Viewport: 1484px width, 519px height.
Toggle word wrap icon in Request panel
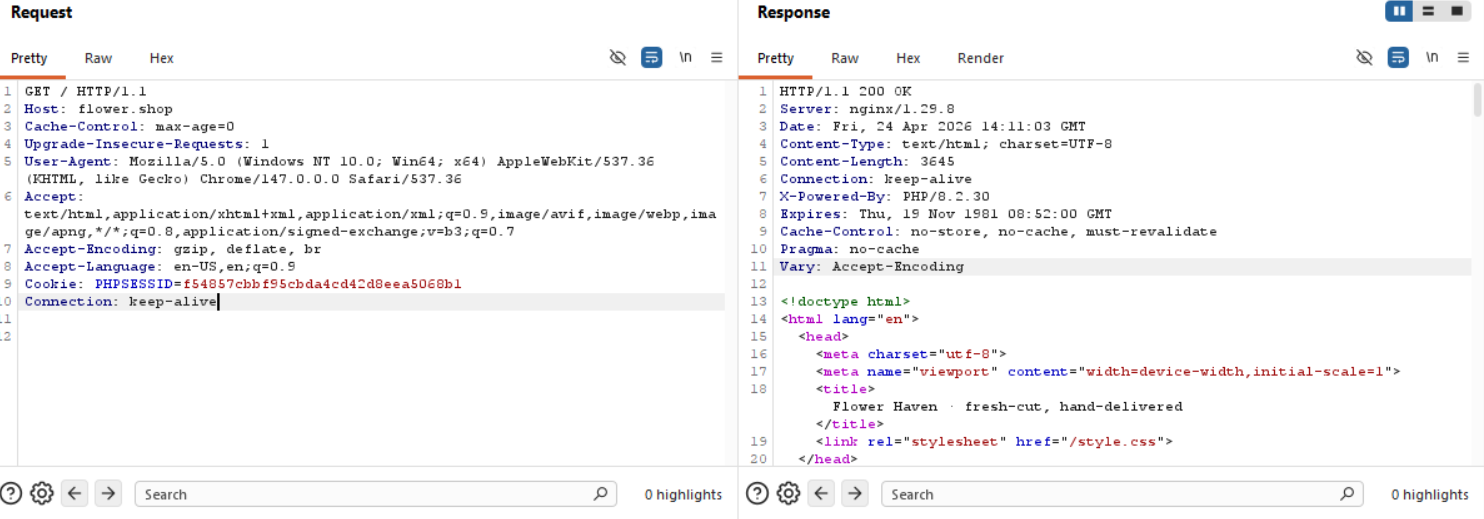pos(651,58)
